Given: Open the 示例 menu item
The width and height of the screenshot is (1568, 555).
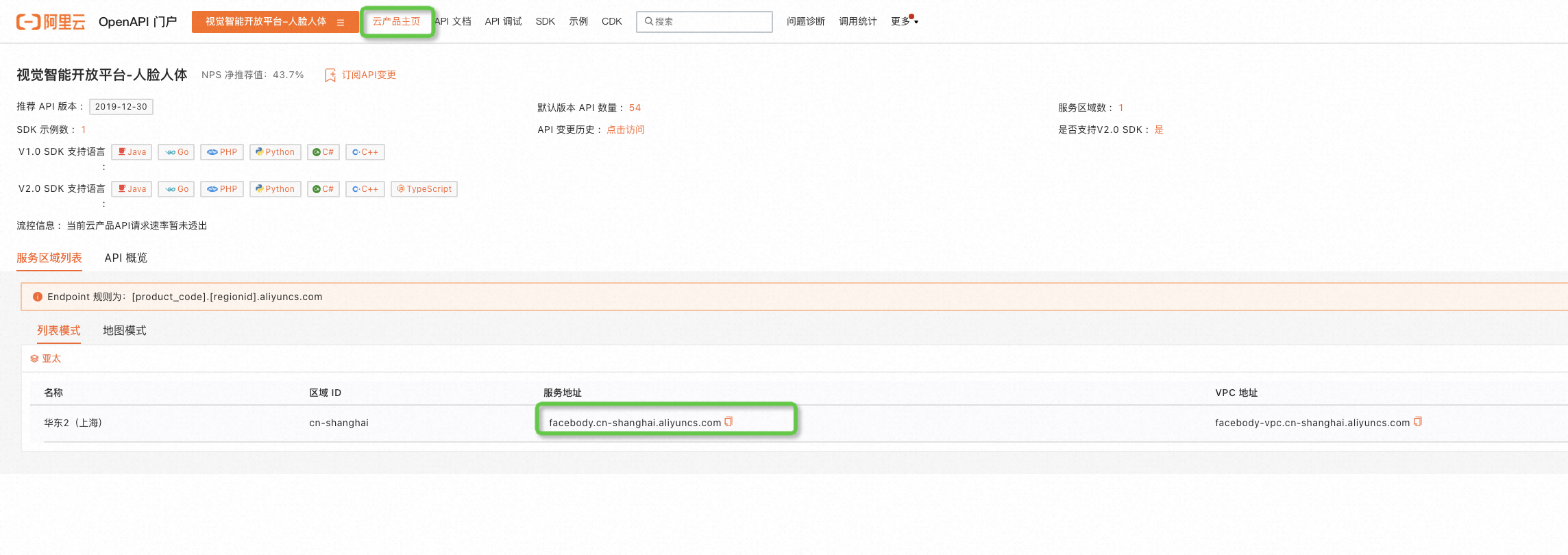Looking at the screenshot, I should (578, 21).
